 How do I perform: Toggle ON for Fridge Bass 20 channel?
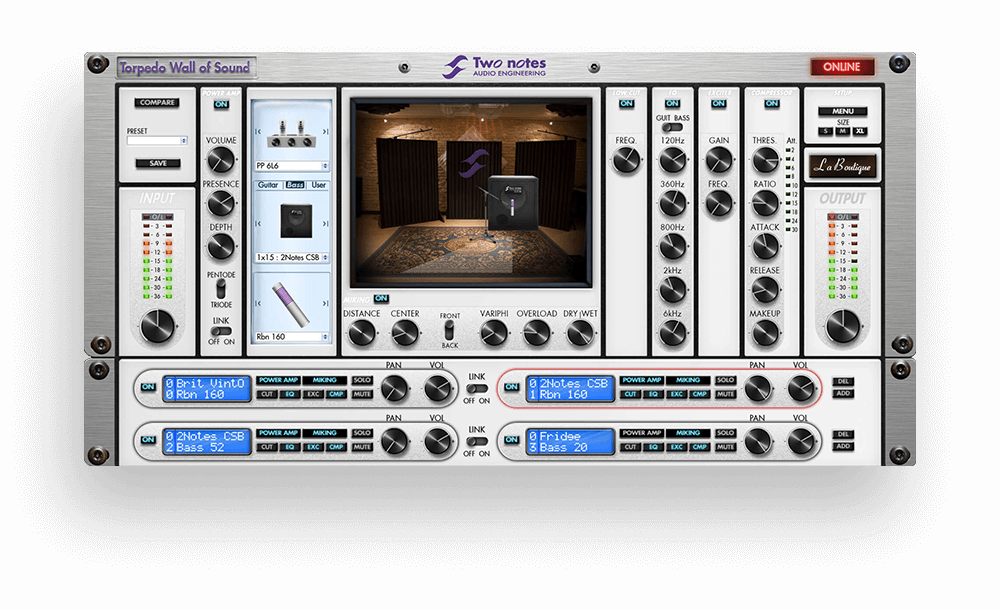click(511, 440)
